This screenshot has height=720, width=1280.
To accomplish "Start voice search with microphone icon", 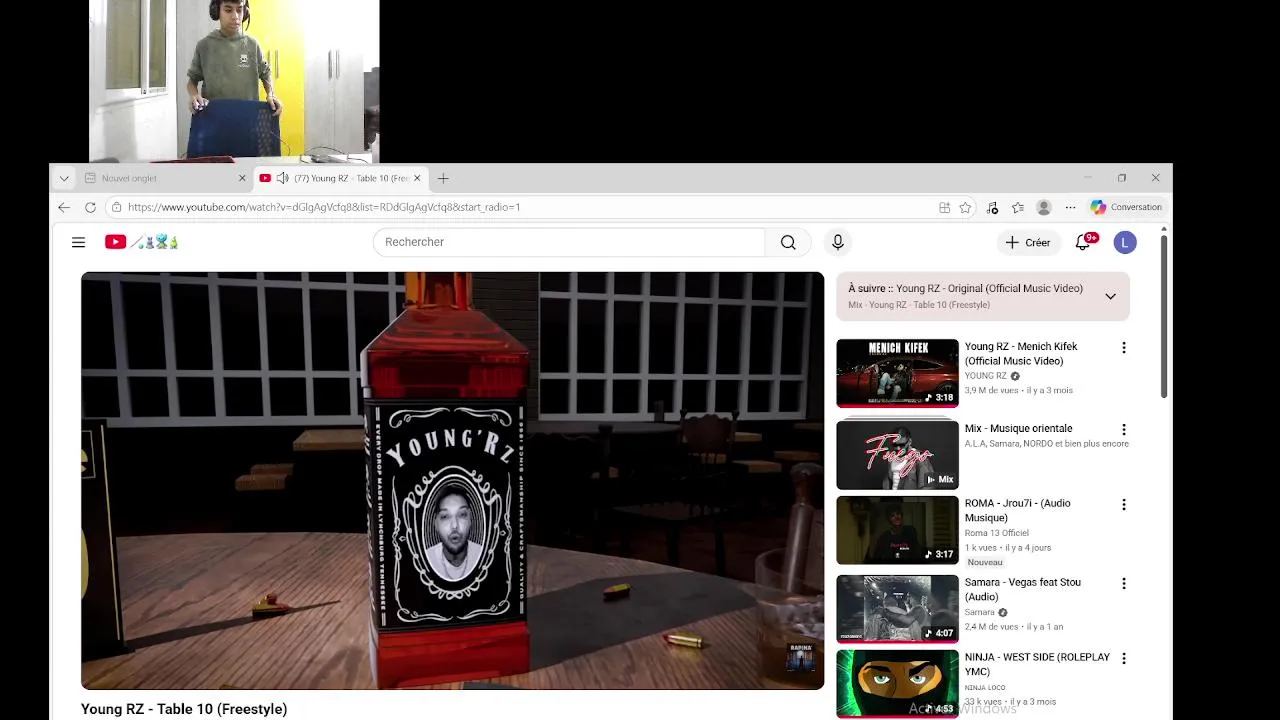I will (x=838, y=242).
